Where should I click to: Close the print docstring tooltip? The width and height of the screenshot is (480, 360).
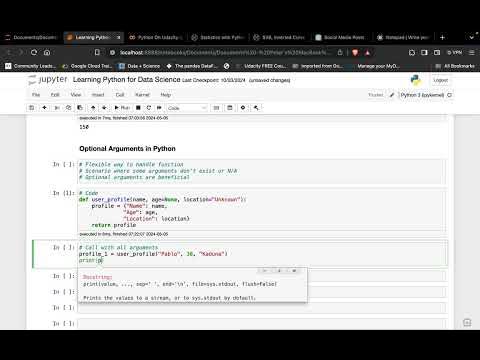pyautogui.click(x=294, y=271)
